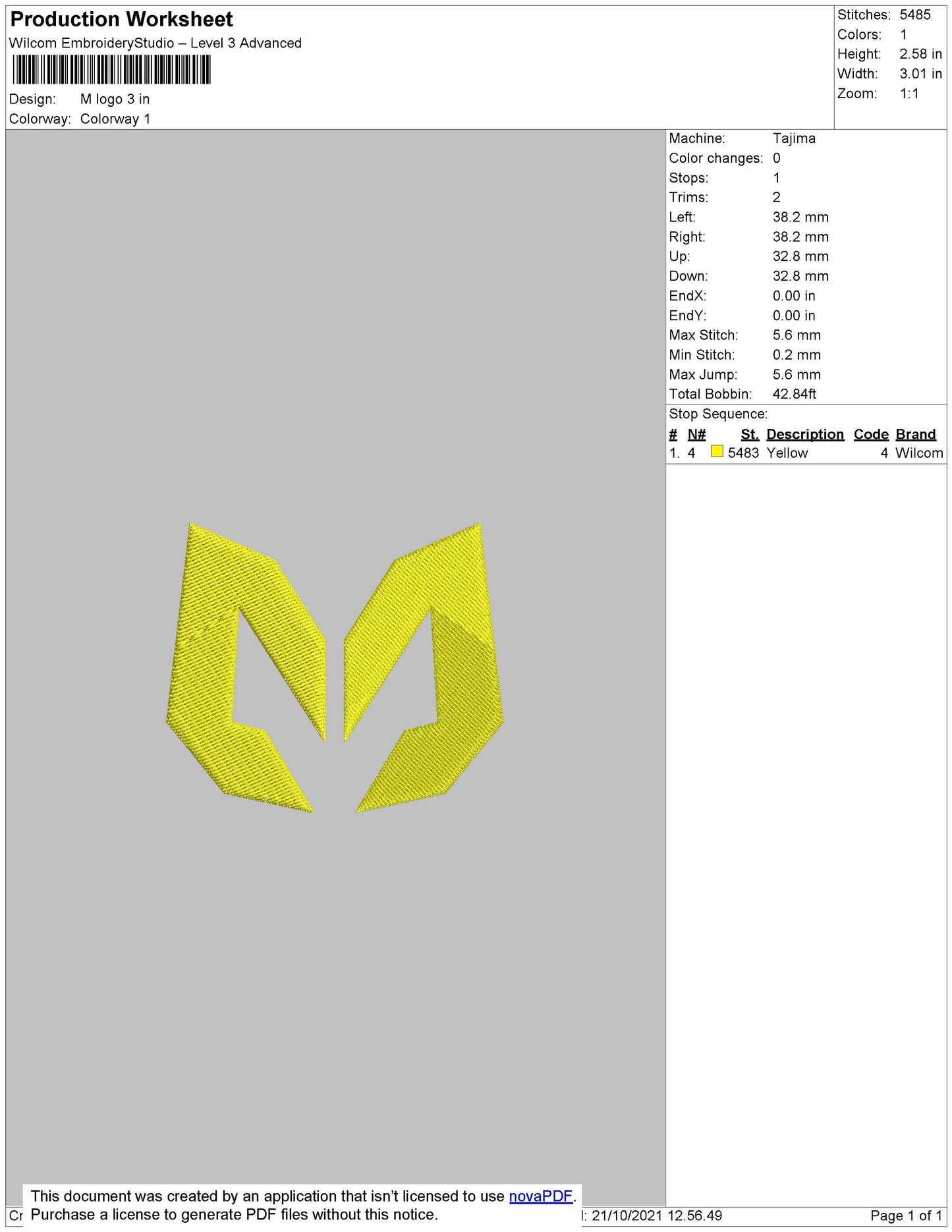Click the 'Code' column header

871,434
